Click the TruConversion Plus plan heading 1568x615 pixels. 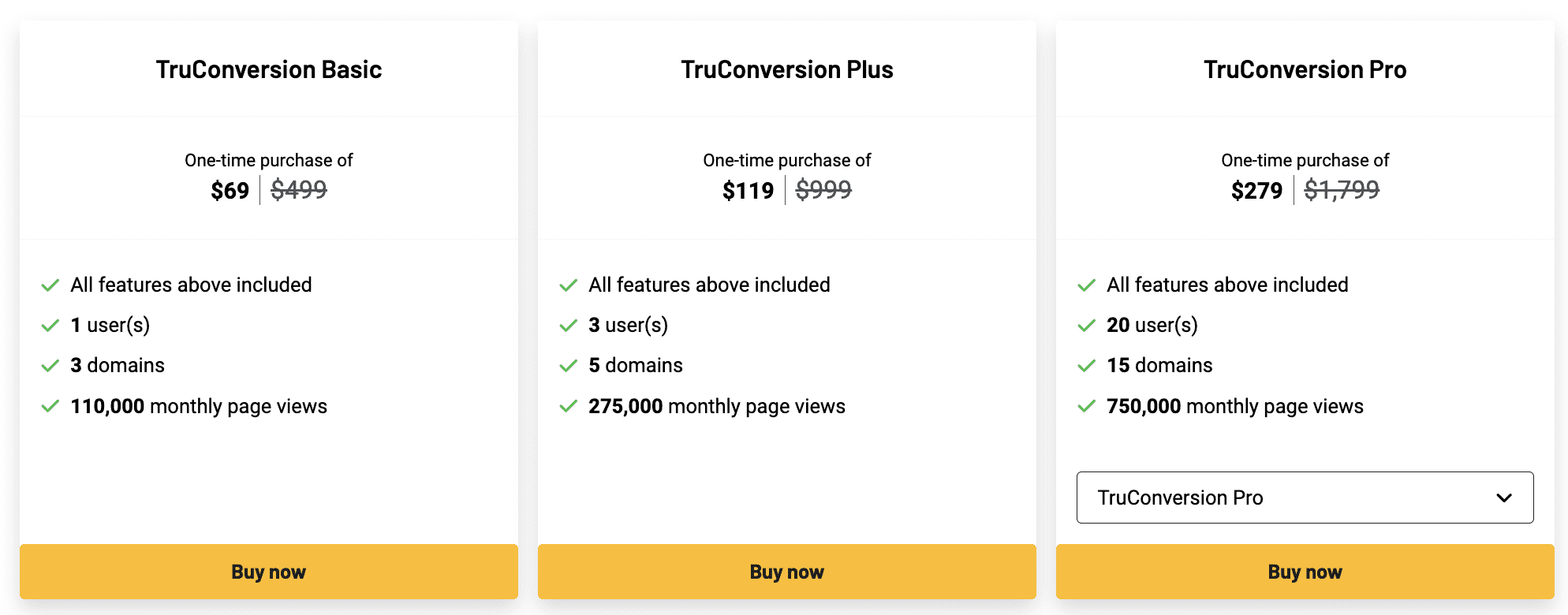coord(787,69)
